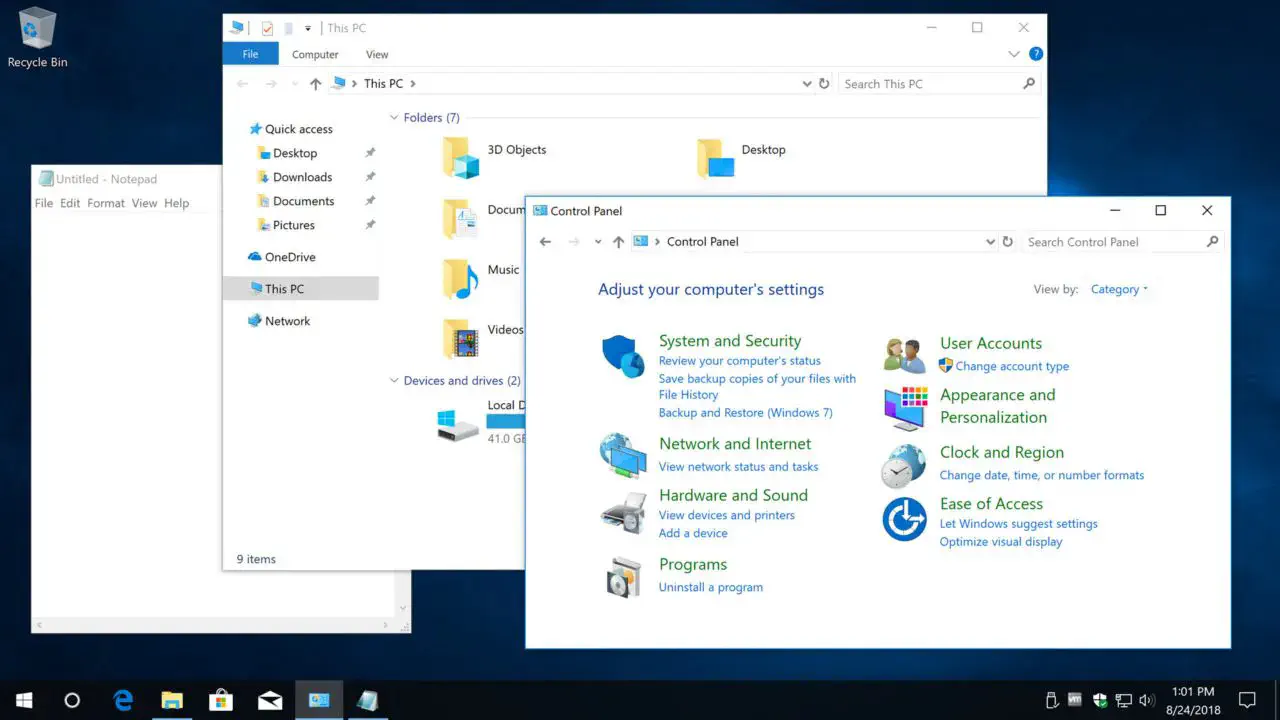Open Microsoft Store from the taskbar
Image resolution: width=1280 pixels, height=720 pixels.
(x=221, y=700)
